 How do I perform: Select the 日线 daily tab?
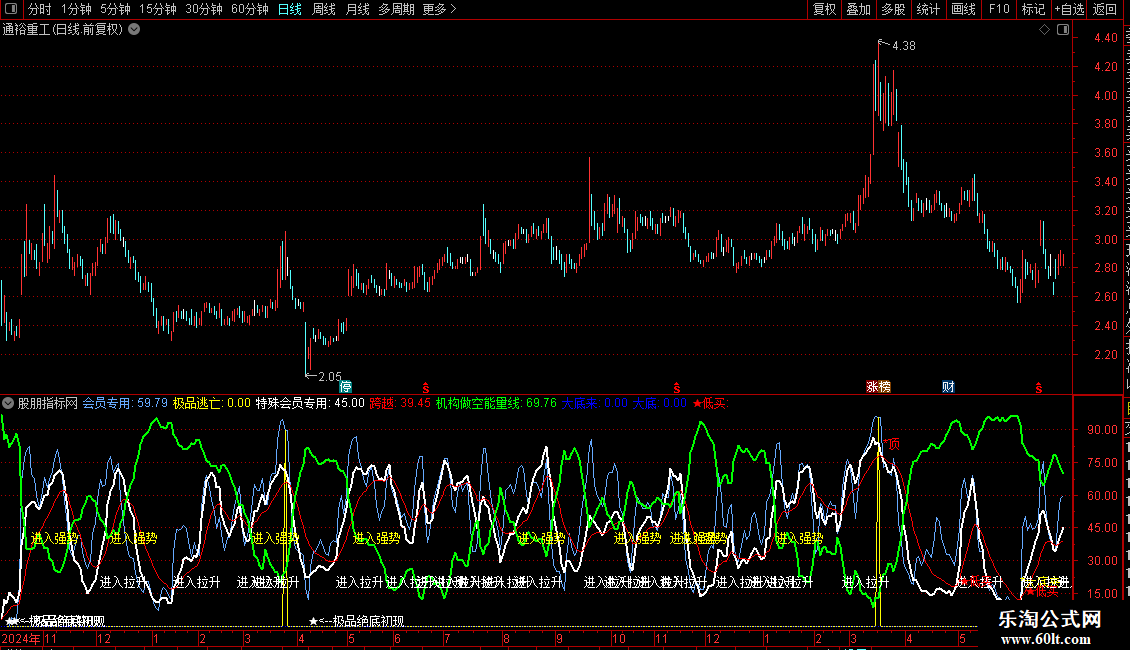point(290,9)
